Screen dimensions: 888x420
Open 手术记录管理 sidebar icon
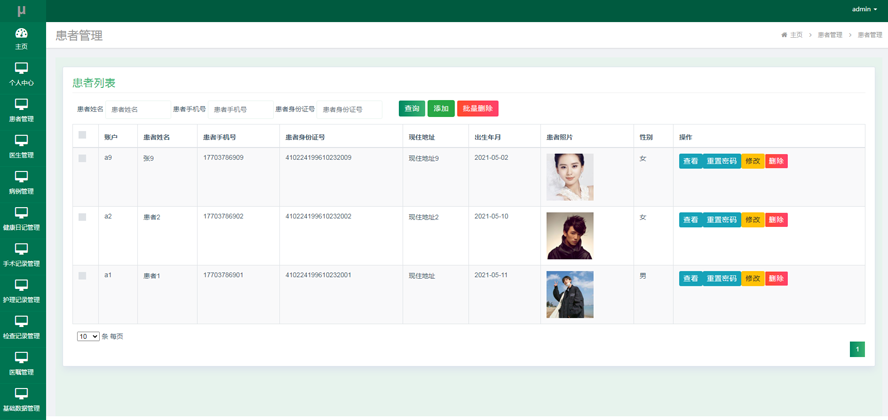point(21,249)
